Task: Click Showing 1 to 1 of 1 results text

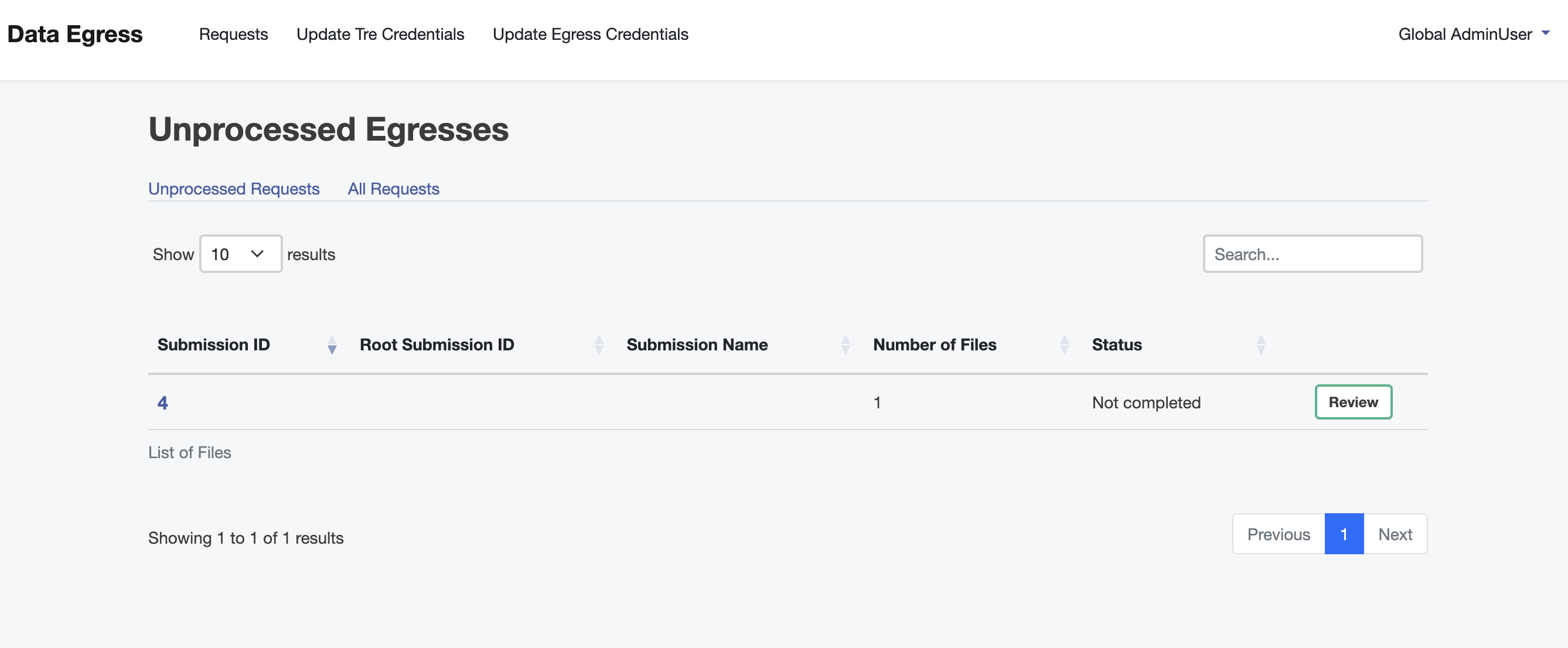Action: click(x=246, y=538)
